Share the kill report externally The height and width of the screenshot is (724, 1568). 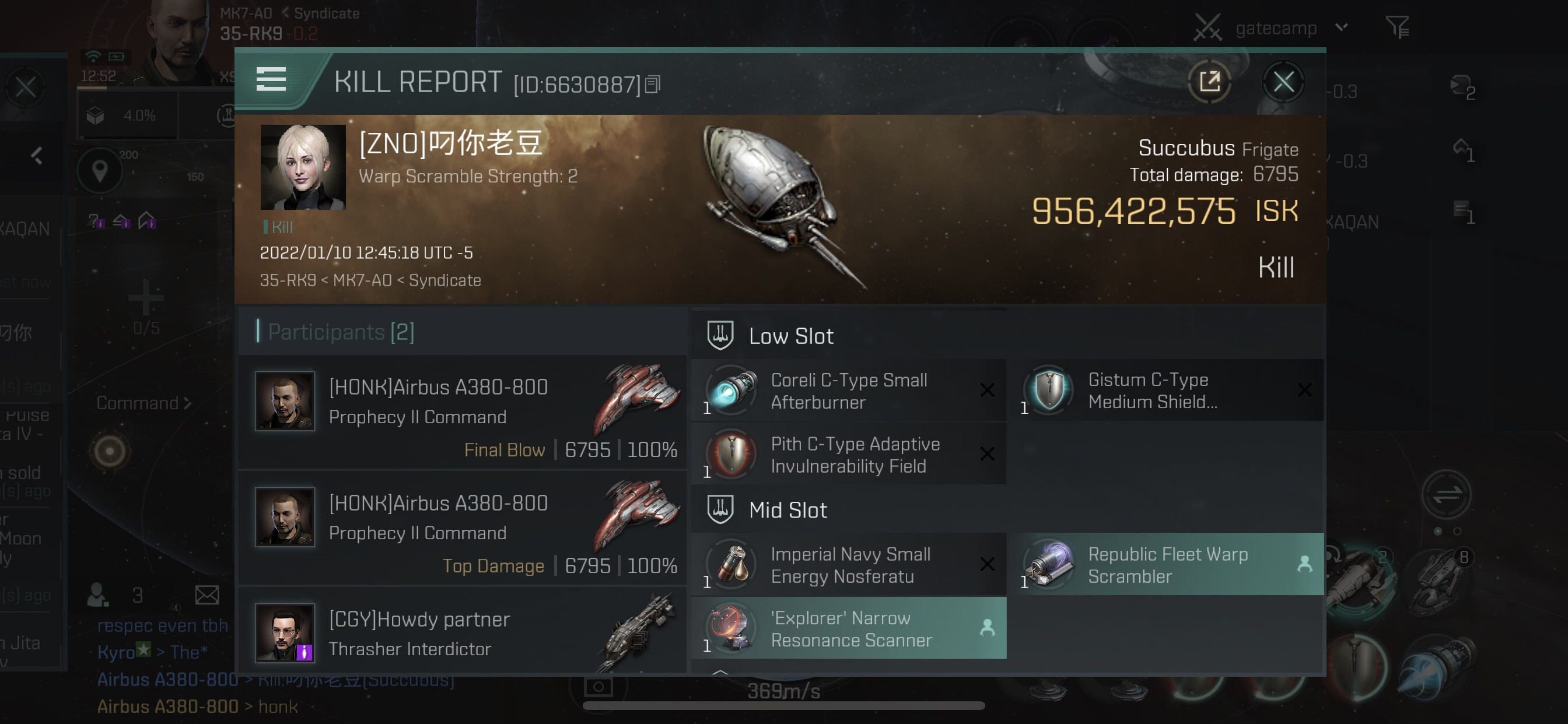1209,81
